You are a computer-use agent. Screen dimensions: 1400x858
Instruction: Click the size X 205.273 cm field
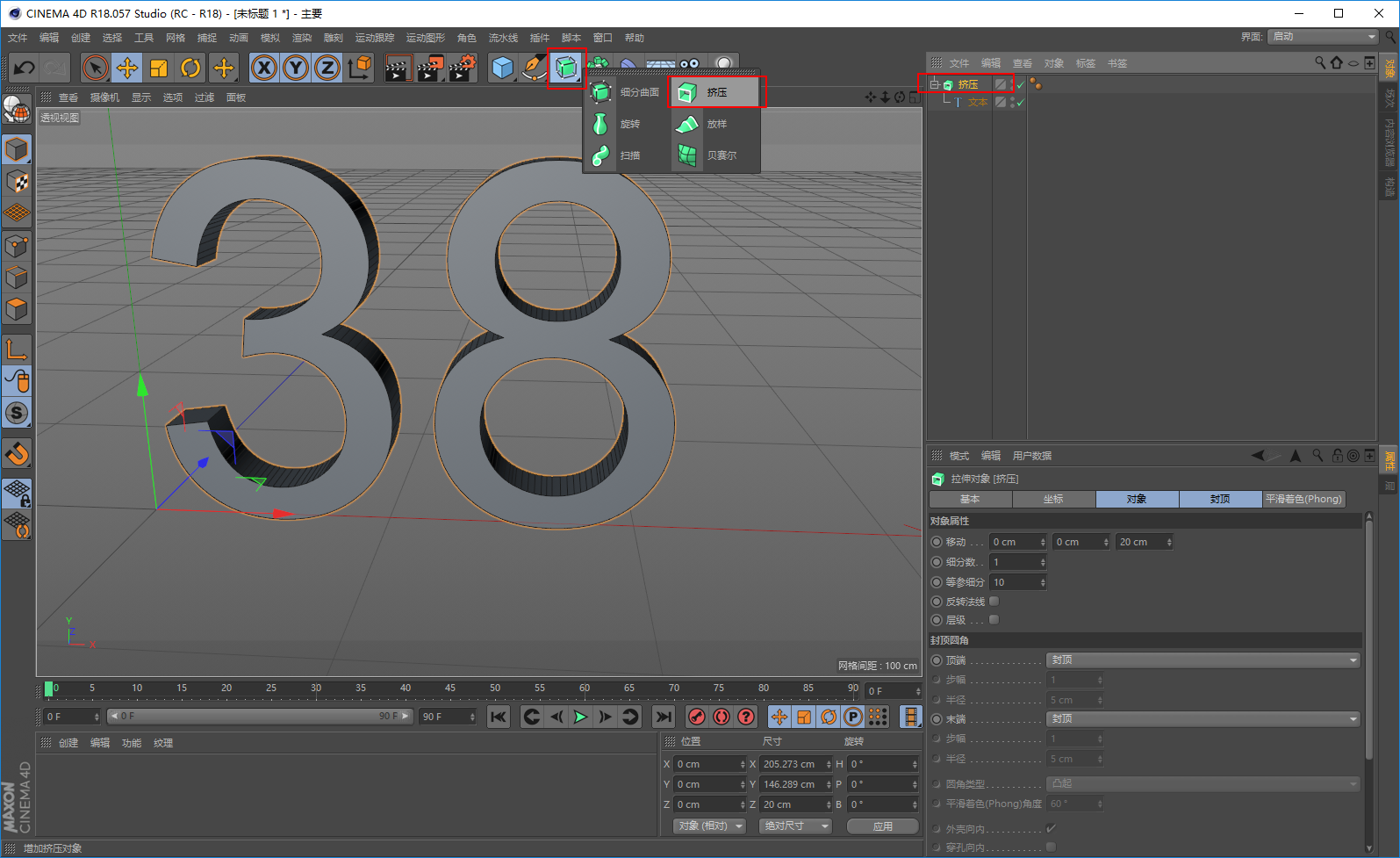(795, 764)
